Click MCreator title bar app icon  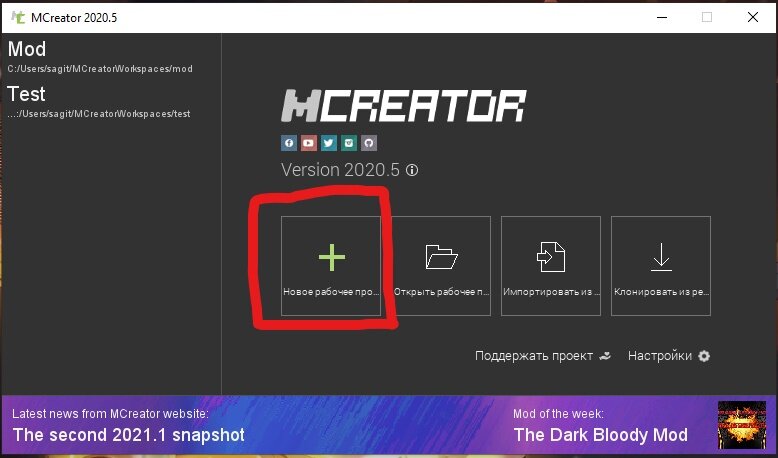(18, 17)
